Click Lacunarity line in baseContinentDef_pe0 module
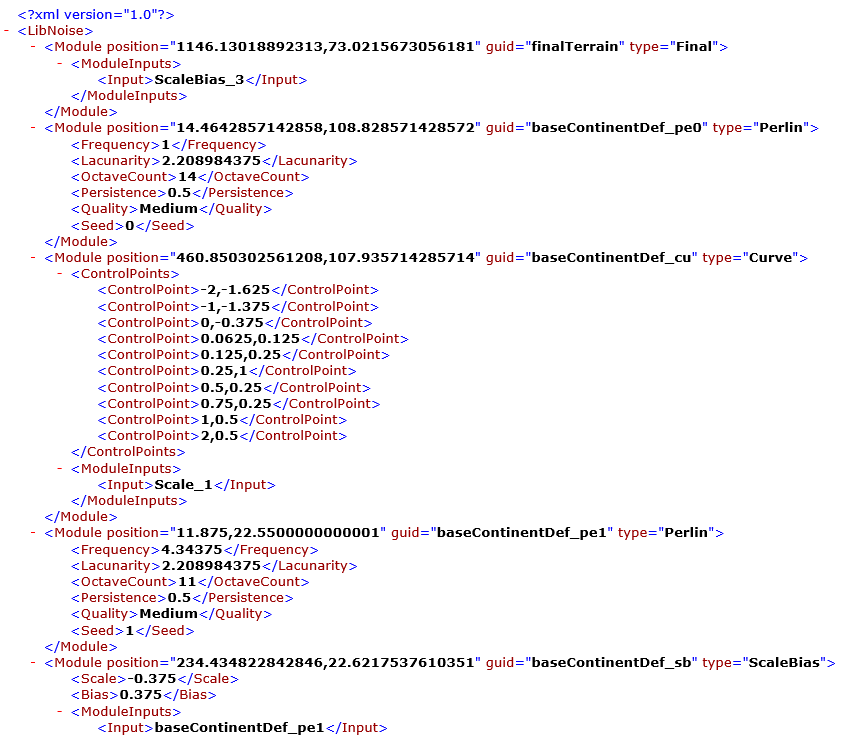The width and height of the screenshot is (844, 738). [214, 161]
